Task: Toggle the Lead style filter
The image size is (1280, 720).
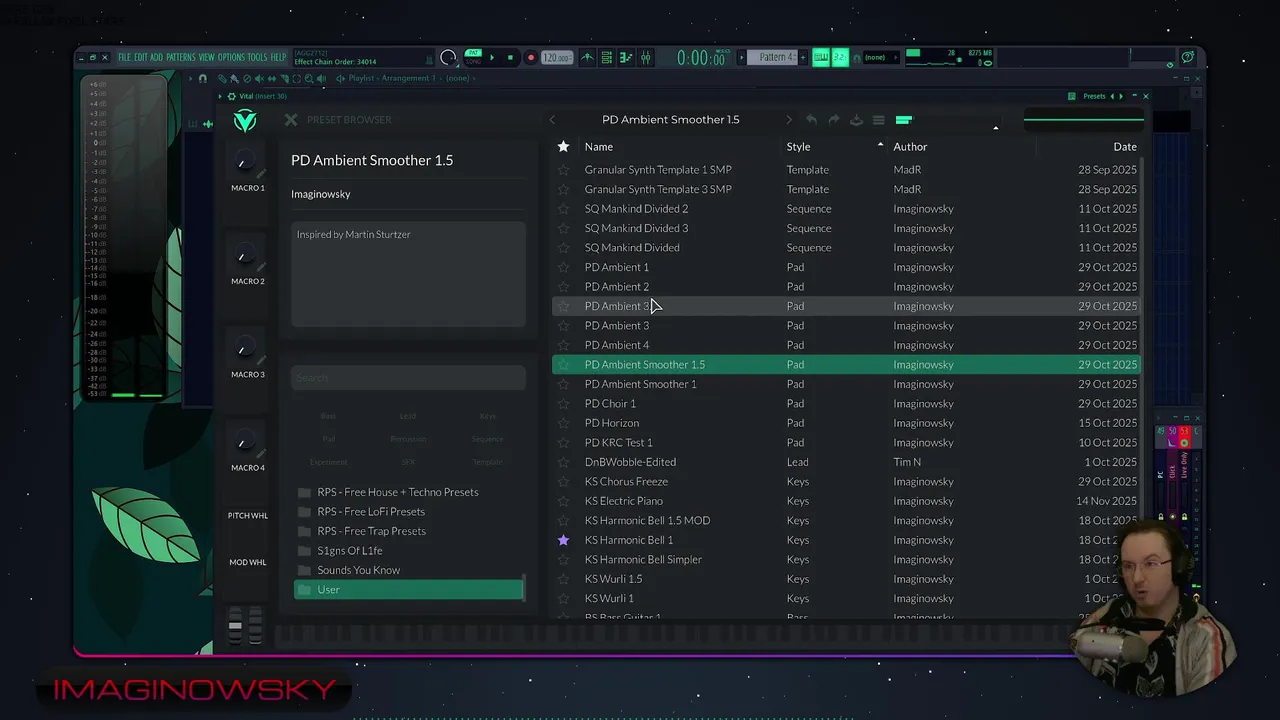Action: [408, 416]
